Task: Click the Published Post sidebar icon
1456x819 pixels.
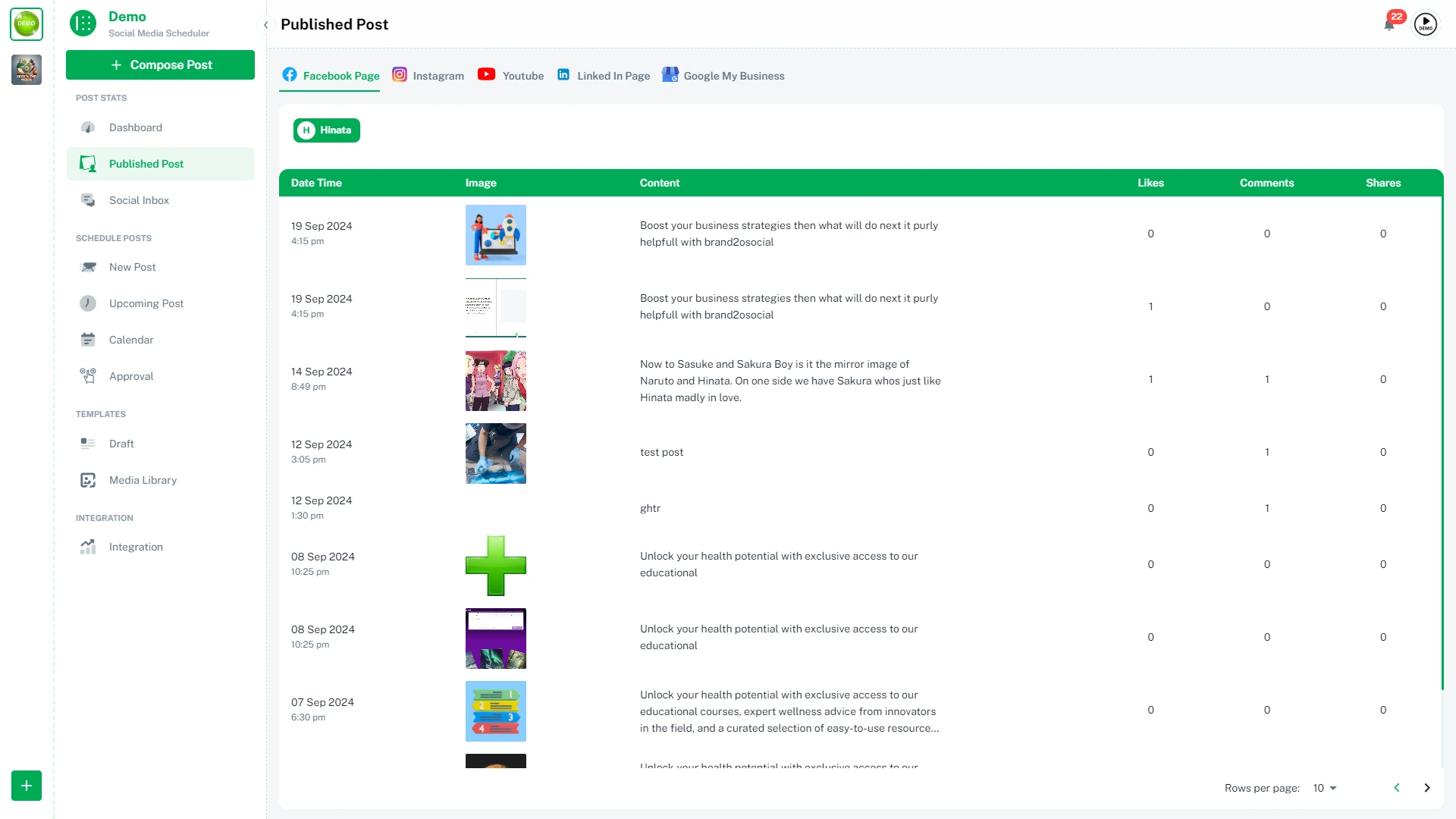Action: coord(88,164)
